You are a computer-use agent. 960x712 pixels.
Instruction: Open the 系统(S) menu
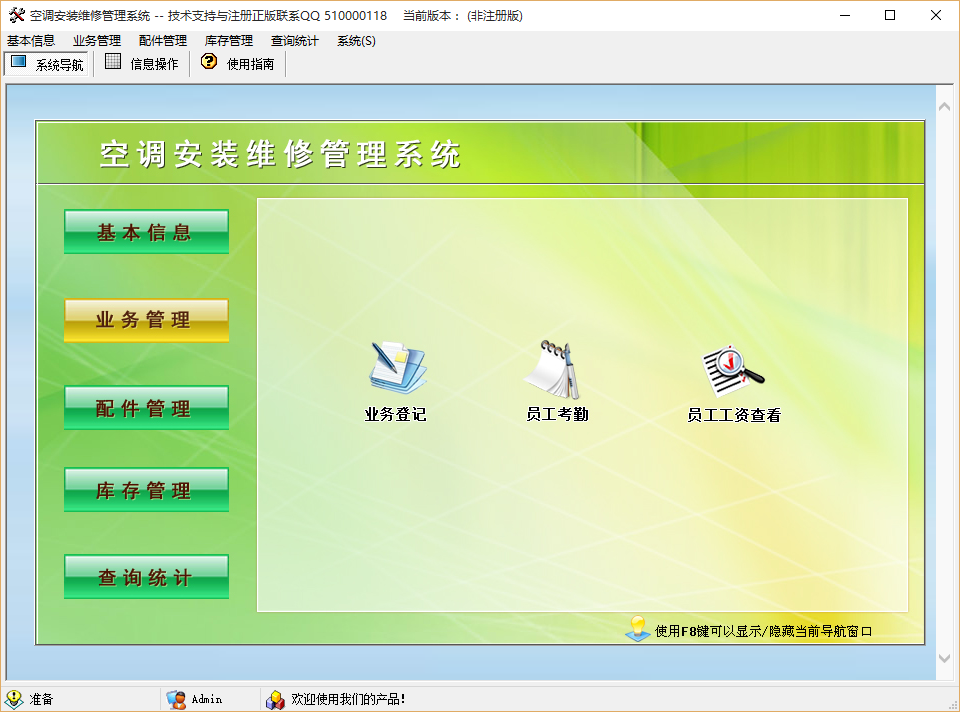(x=356, y=41)
